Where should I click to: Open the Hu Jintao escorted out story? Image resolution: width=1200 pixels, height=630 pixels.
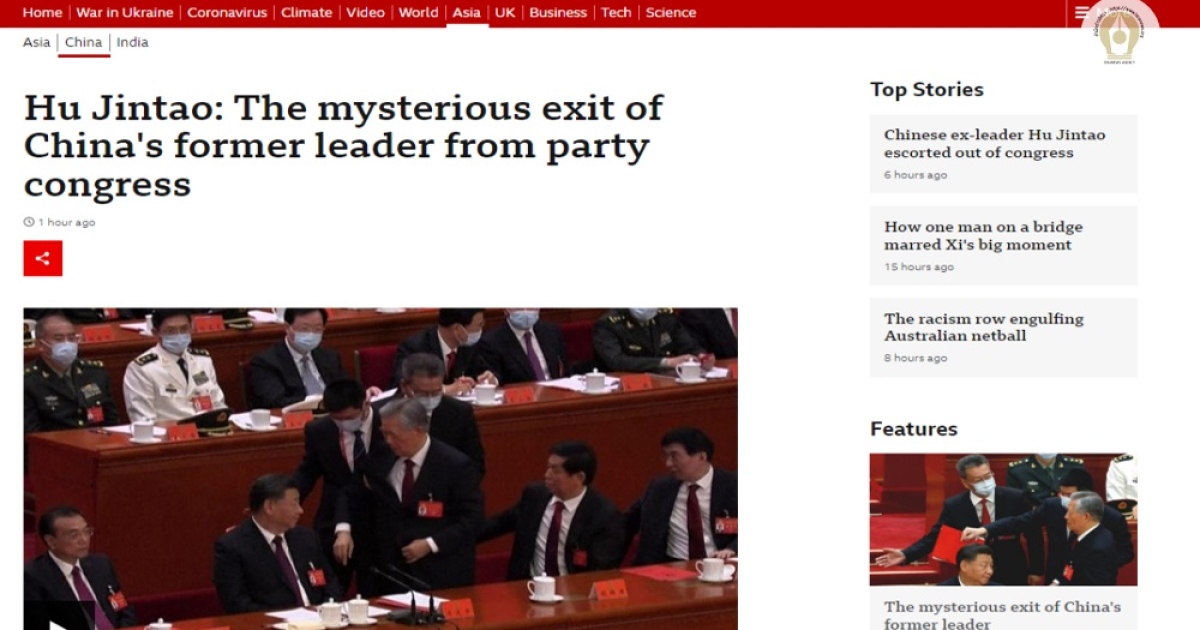point(995,144)
